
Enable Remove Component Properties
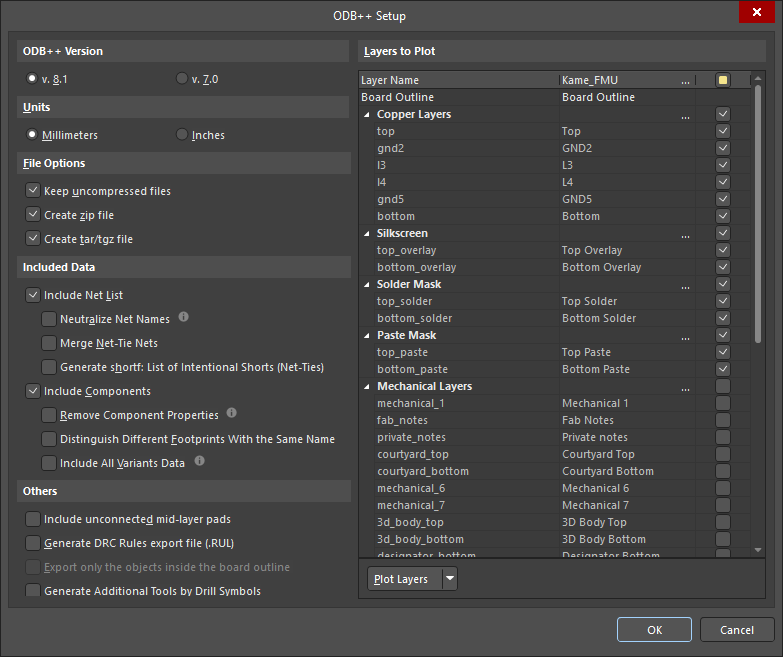coord(49,414)
